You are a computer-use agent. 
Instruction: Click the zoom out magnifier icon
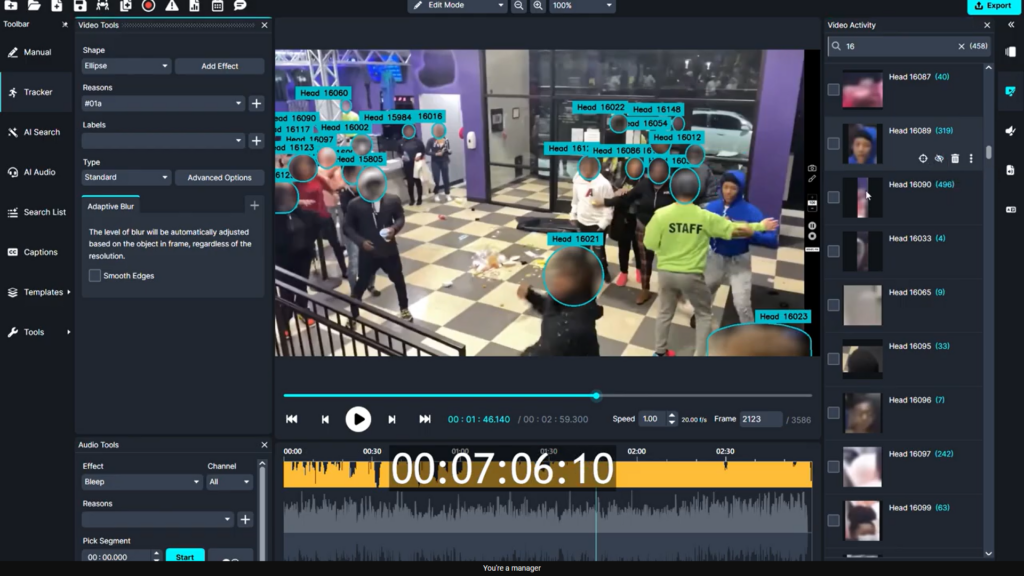[x=519, y=5]
